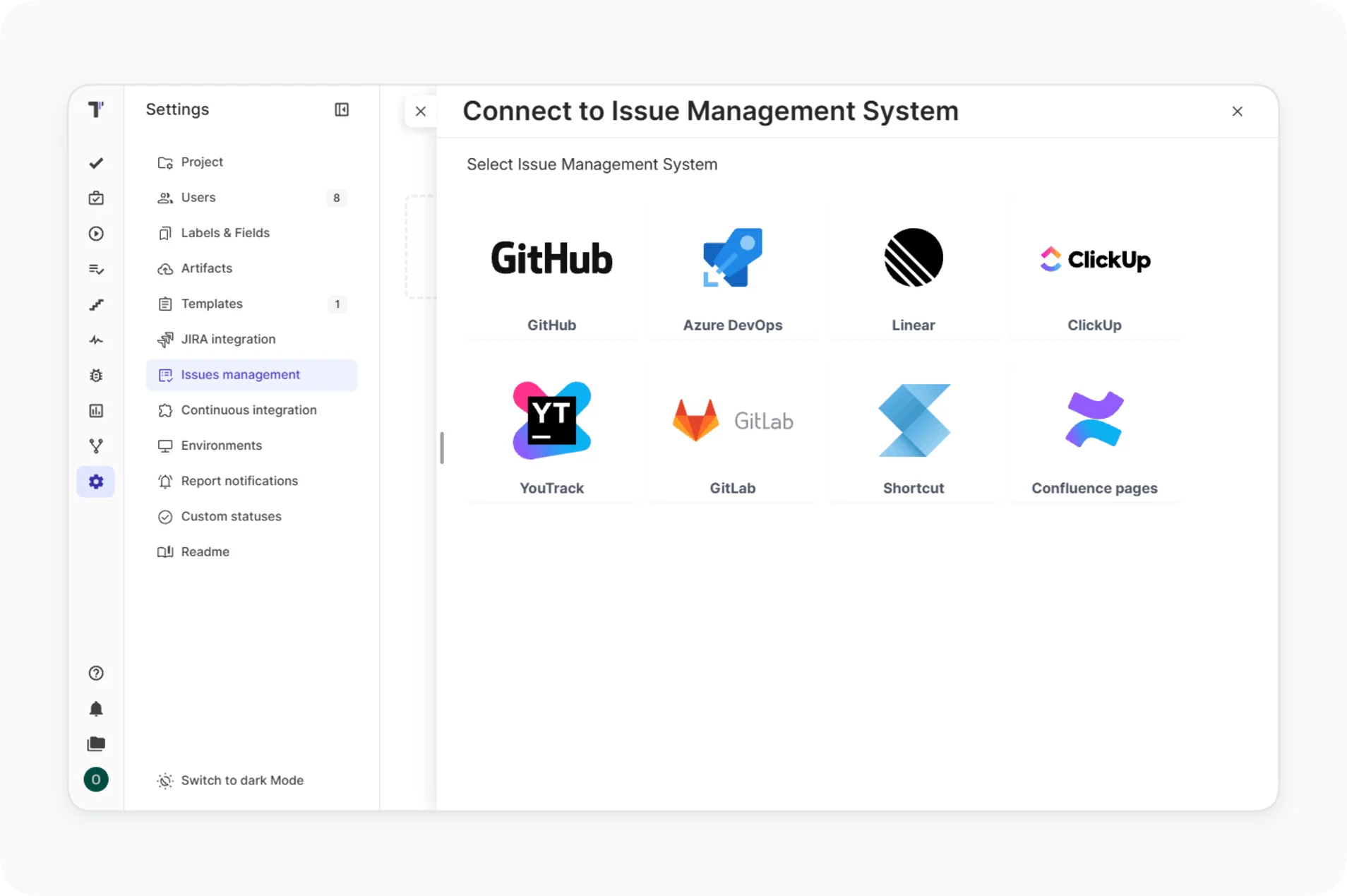Screen dimensions: 1347x896
Task: Collapse the Settings sidebar panel
Action: 342,109
